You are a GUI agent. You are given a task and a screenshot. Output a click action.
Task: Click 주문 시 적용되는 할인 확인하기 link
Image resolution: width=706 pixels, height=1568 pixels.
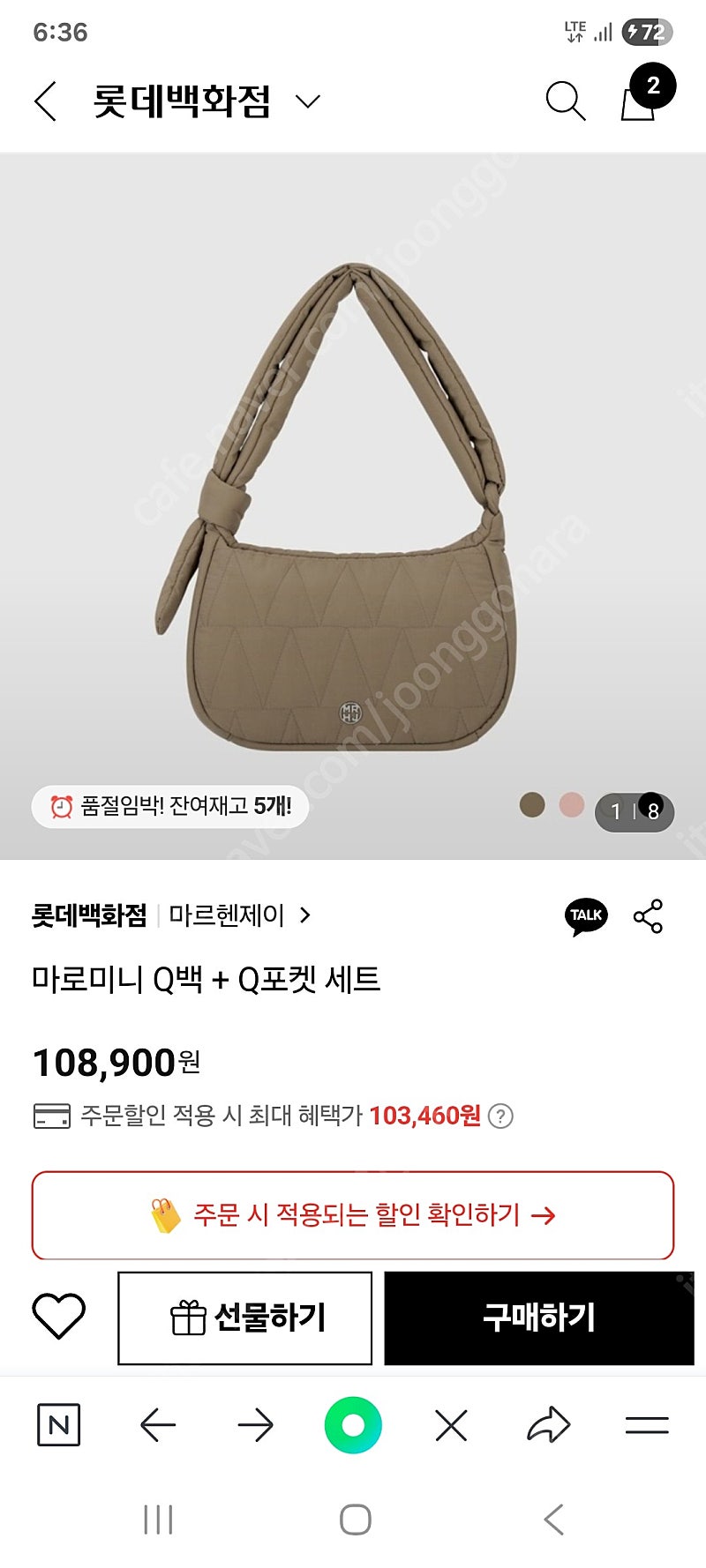tap(353, 1215)
